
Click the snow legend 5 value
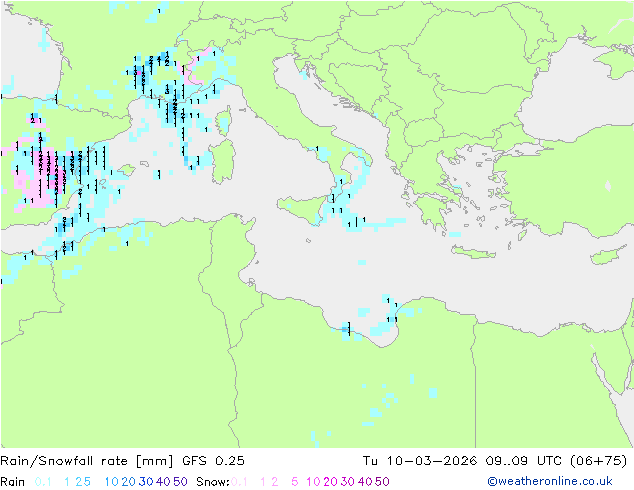pos(295,482)
